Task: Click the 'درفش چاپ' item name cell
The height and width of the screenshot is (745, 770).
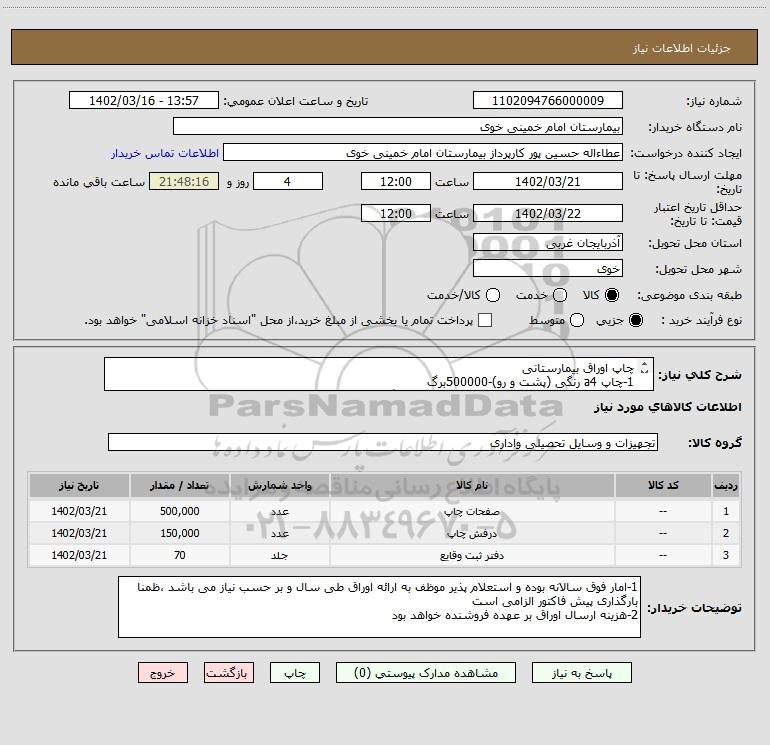Action: click(472, 533)
